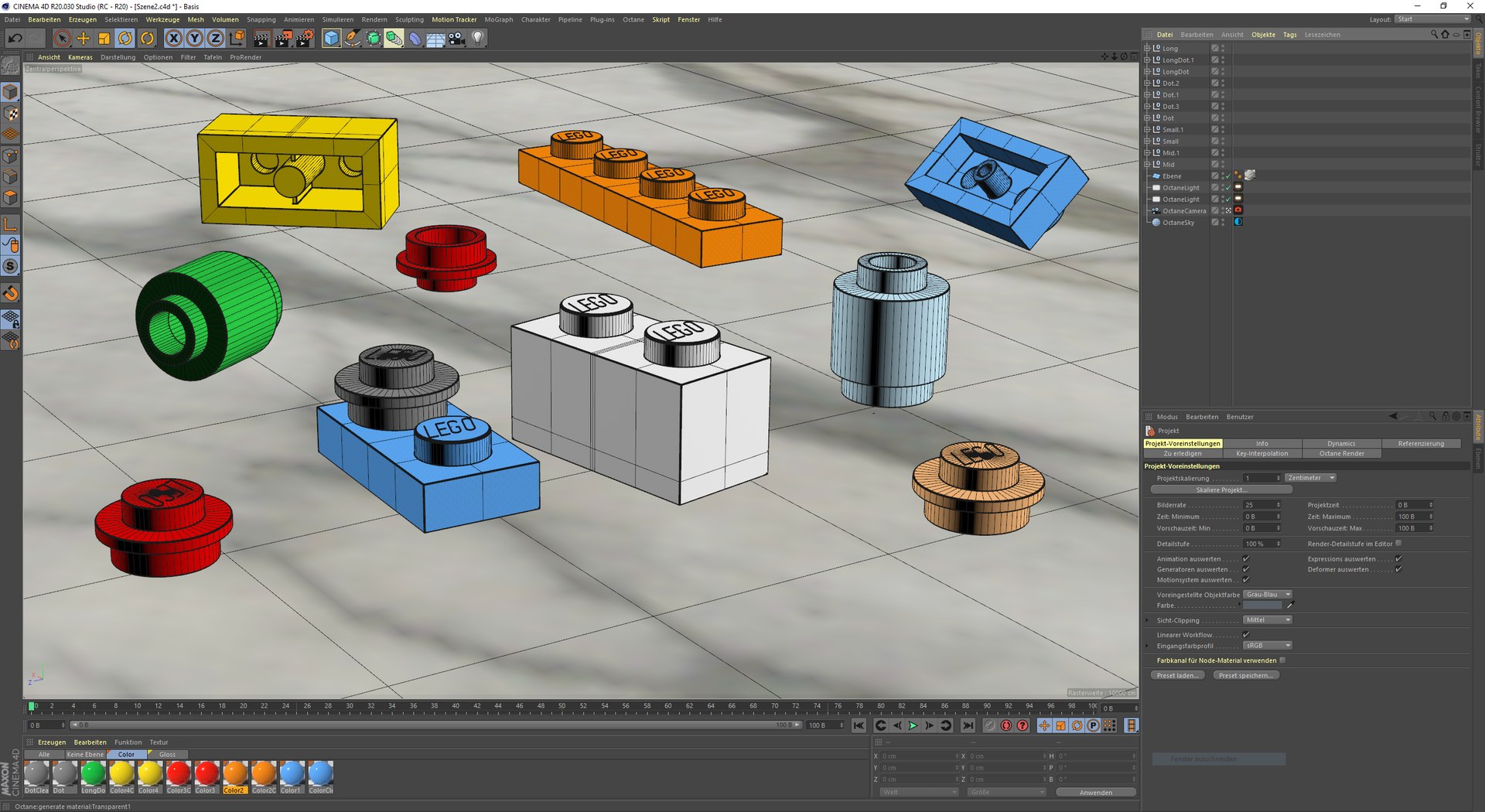Open the render settings clapperboard icon
This screenshot has width=1485, height=812.
click(x=305, y=38)
